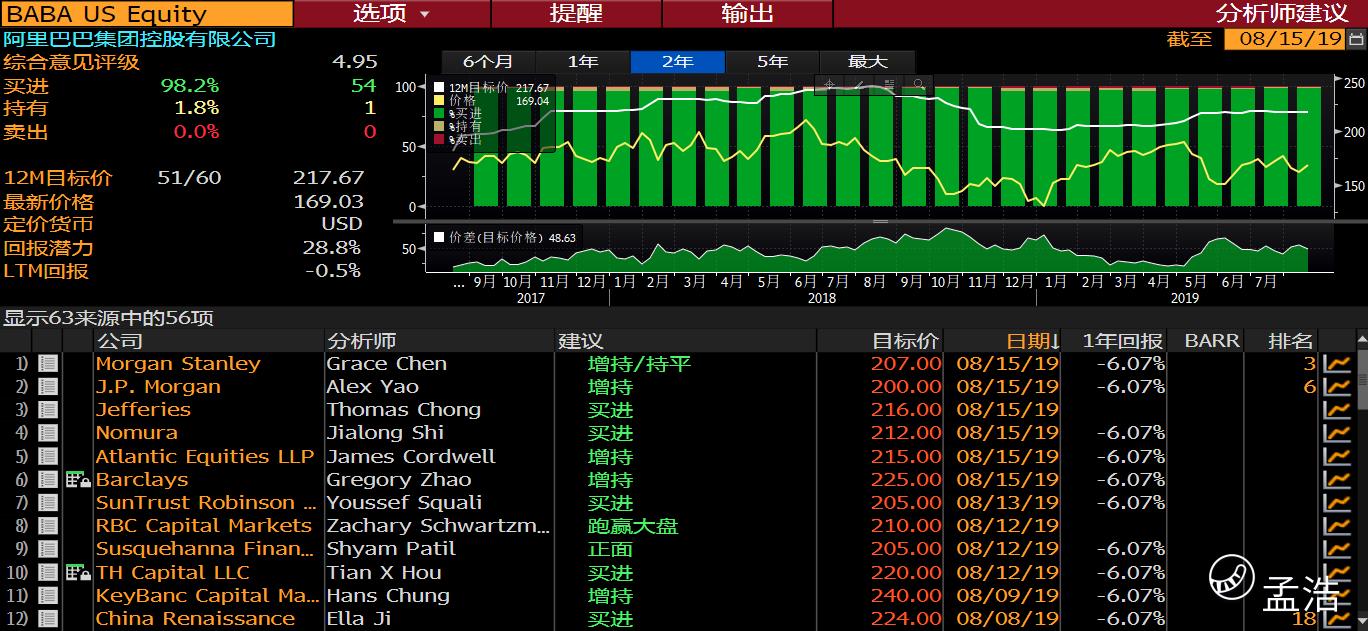
Task: Sort by the 分析师 column header
Action: [x=440, y=341]
